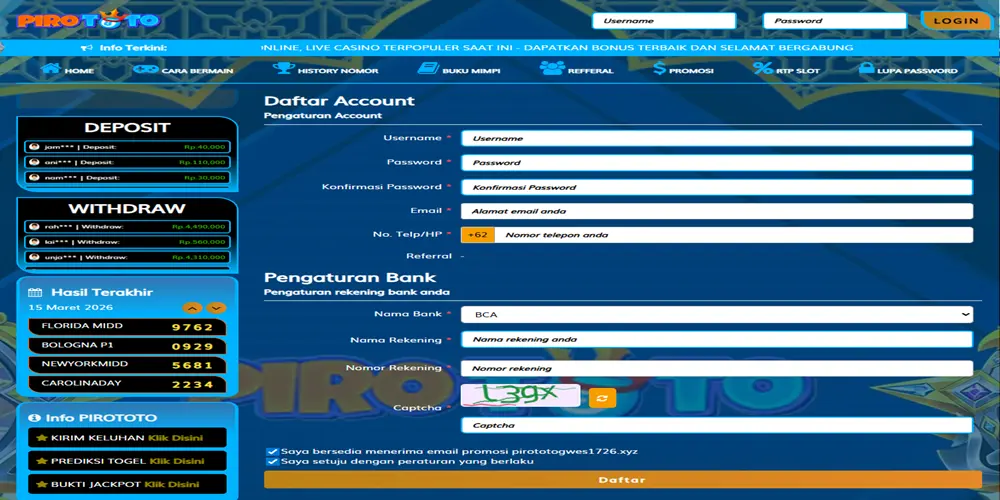Click star icon beside Bukti Jackpot
The height and width of the screenshot is (500, 1000).
click(x=41, y=485)
